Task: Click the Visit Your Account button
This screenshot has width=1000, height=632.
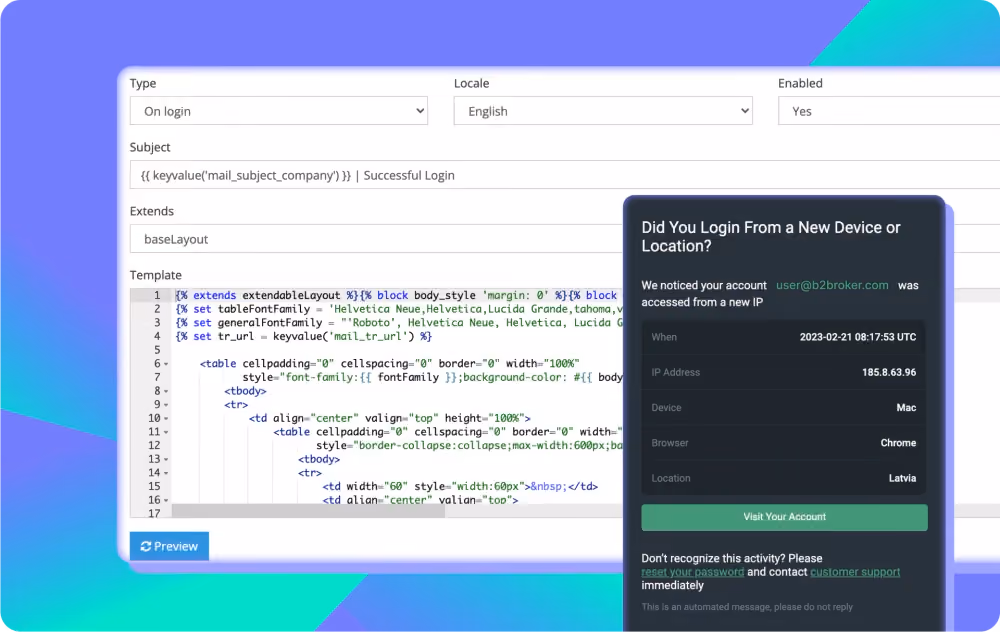Action: [x=784, y=517]
